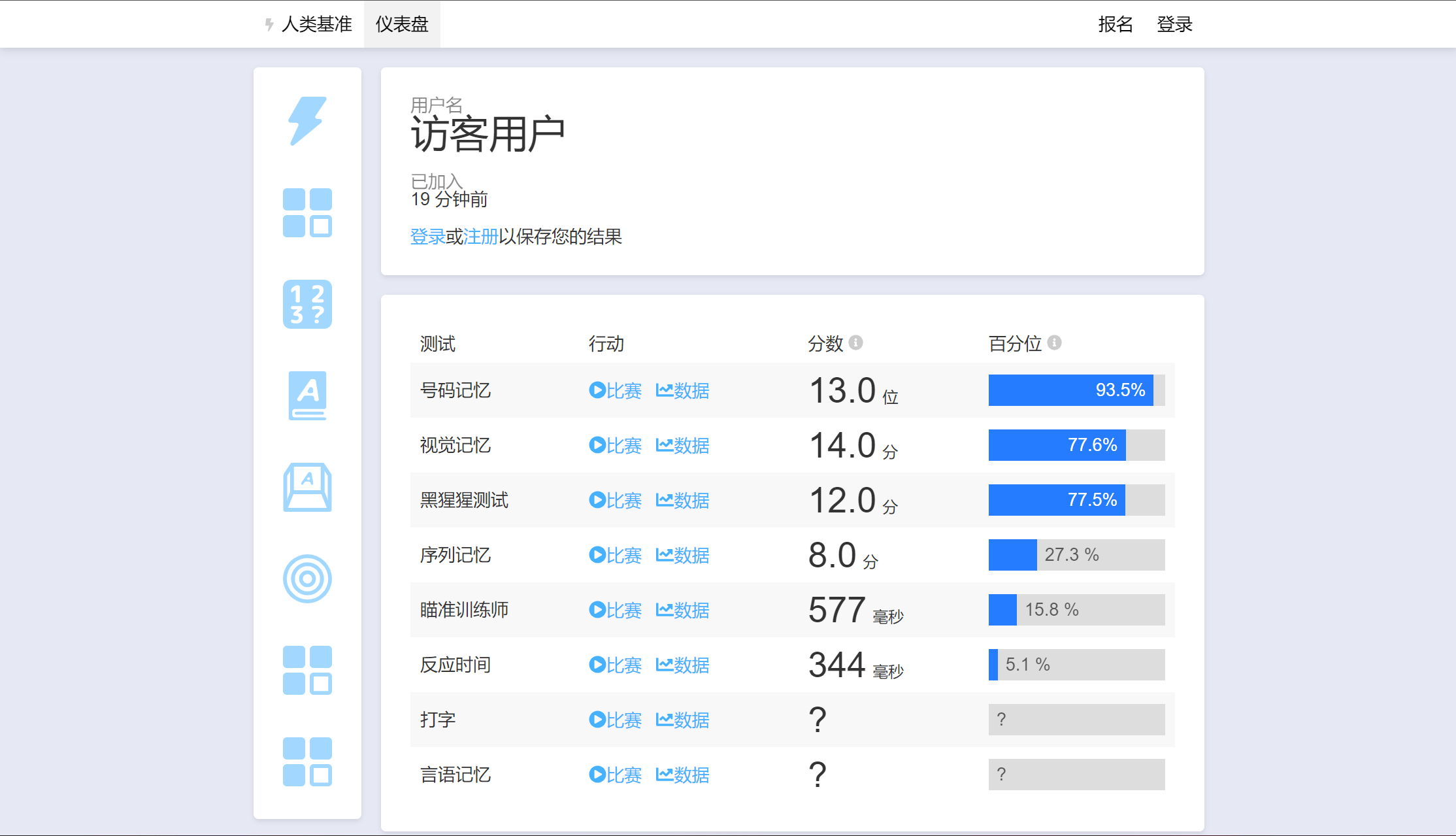This screenshot has height=836, width=1456.
Task: Click the 序列记忆 test name
Action: pos(455,555)
